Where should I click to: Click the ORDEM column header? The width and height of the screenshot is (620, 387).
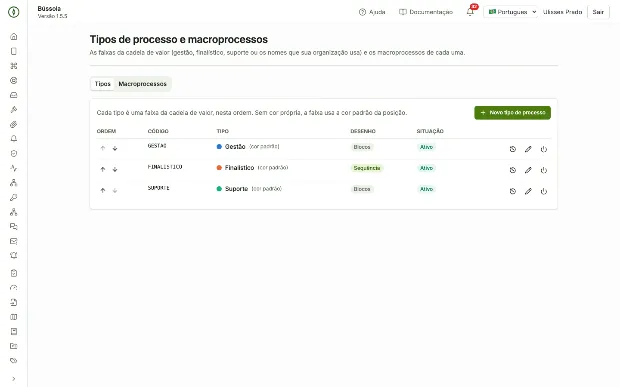click(x=106, y=131)
